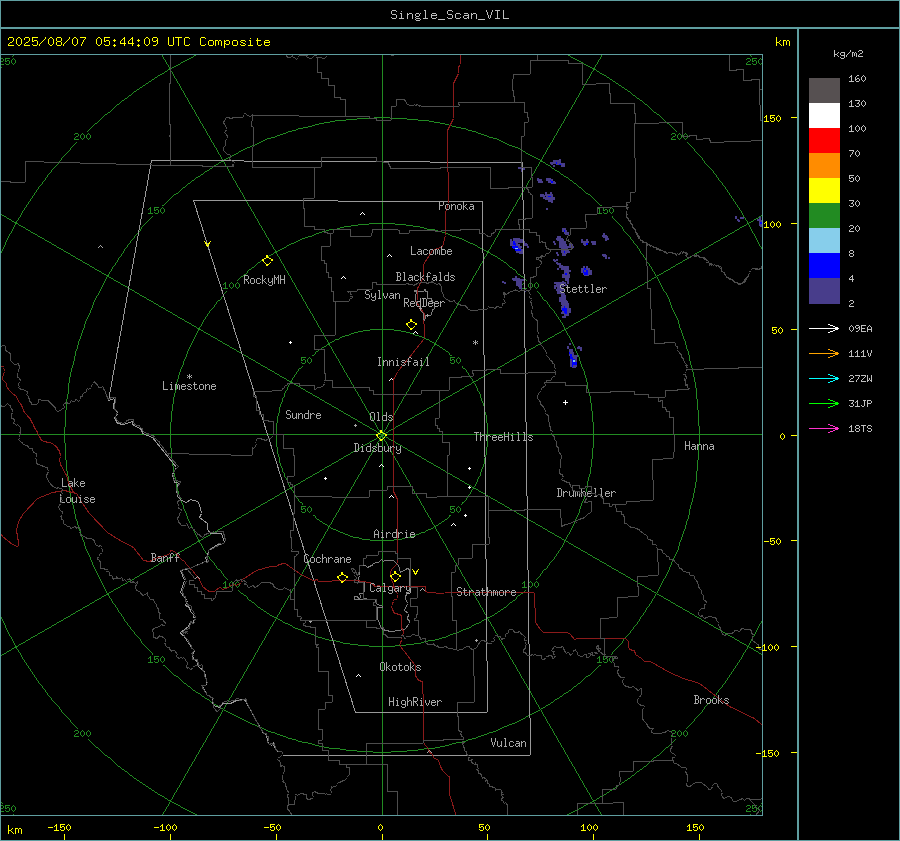900x841 pixels.
Task: Click the legend value 8
Action: coord(851,253)
